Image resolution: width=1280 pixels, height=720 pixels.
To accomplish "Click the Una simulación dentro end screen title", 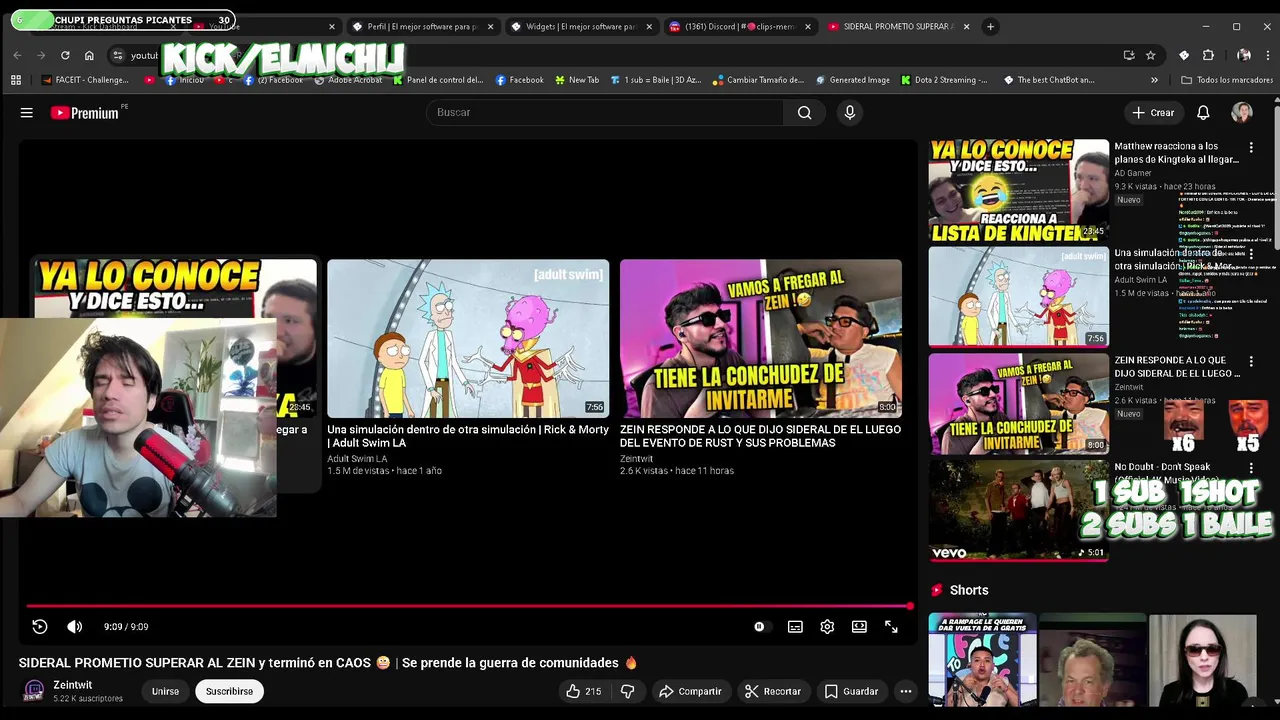I will 468,436.
